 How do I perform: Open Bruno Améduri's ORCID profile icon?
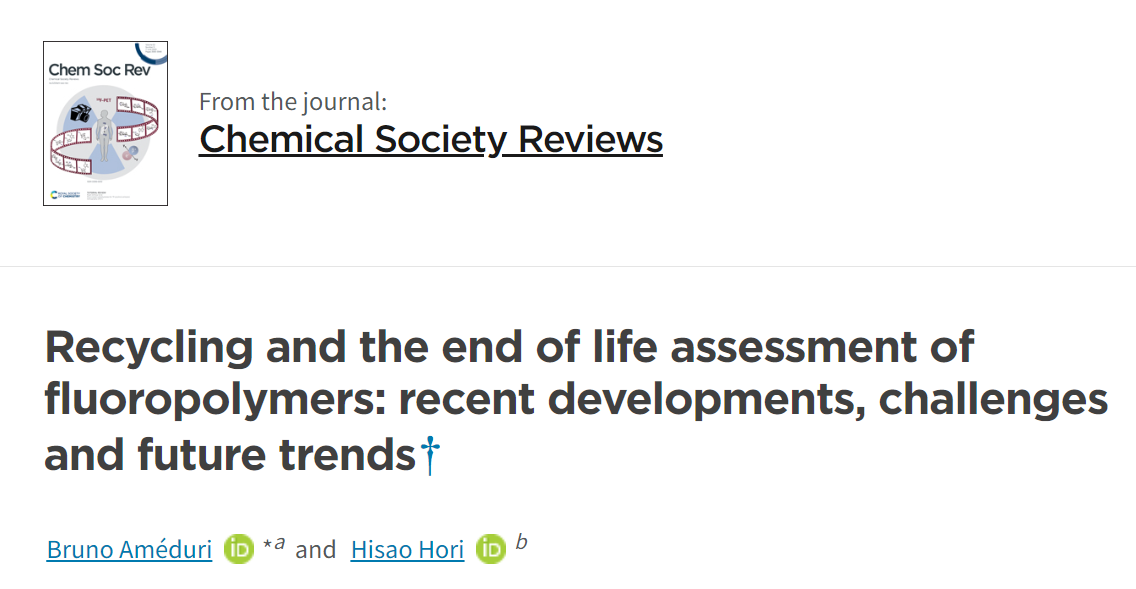(238, 549)
